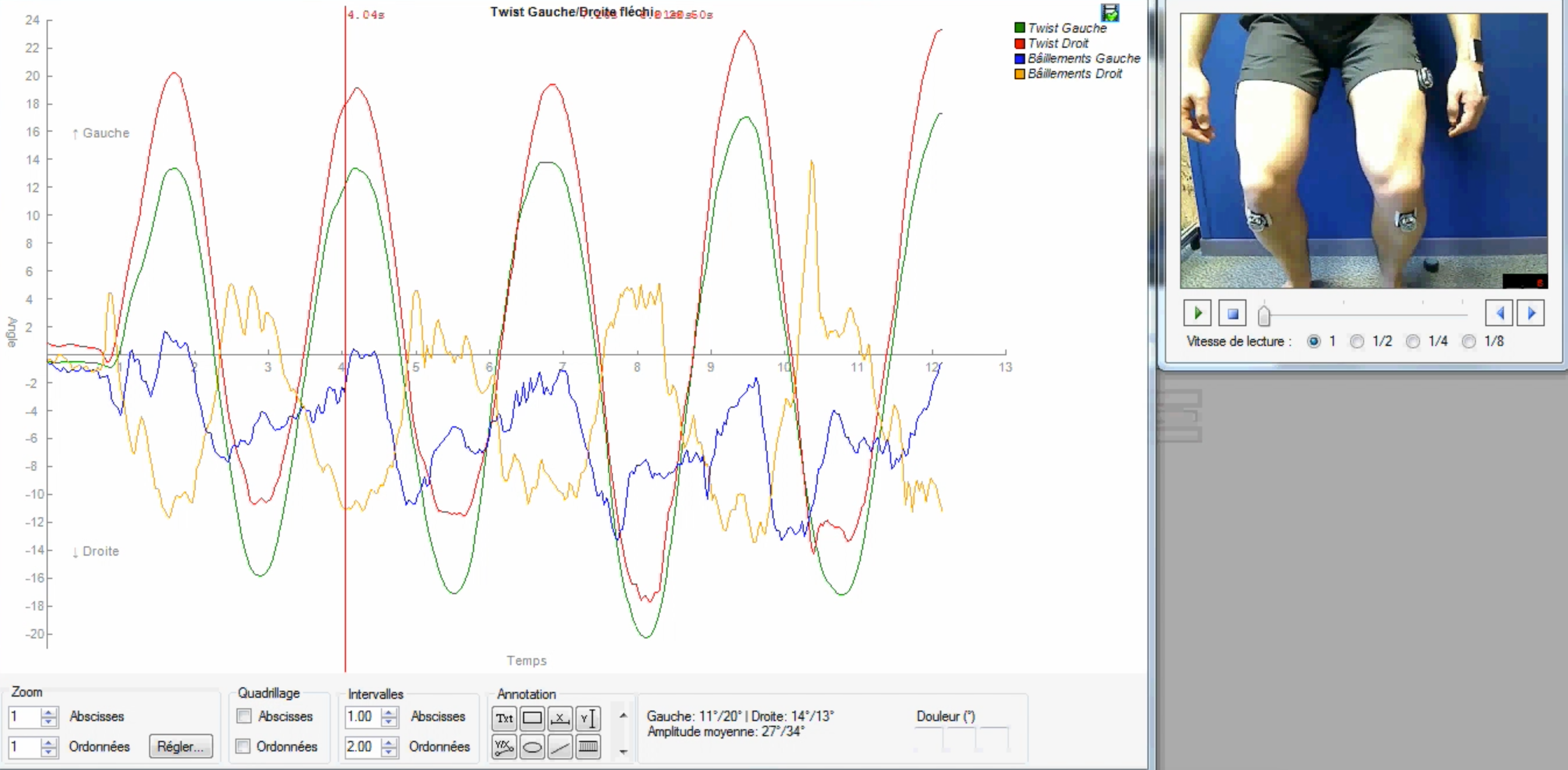Click the video position slider thumb
Screen dimensions: 1568x770
(x=1265, y=315)
